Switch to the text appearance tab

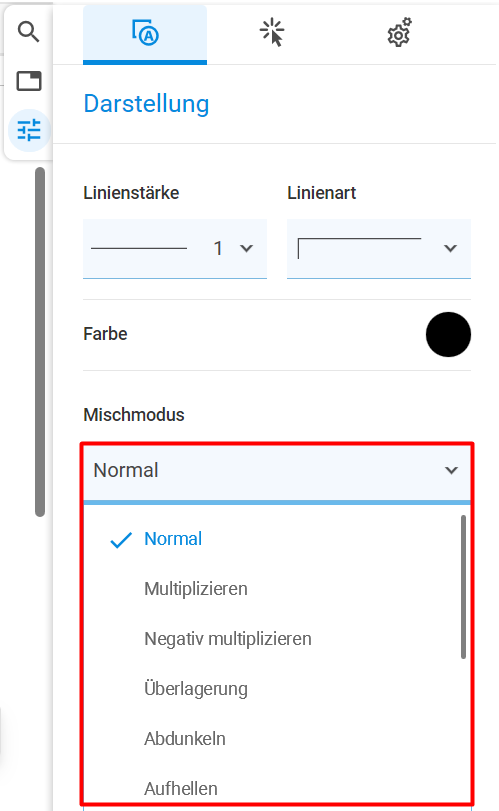145,34
